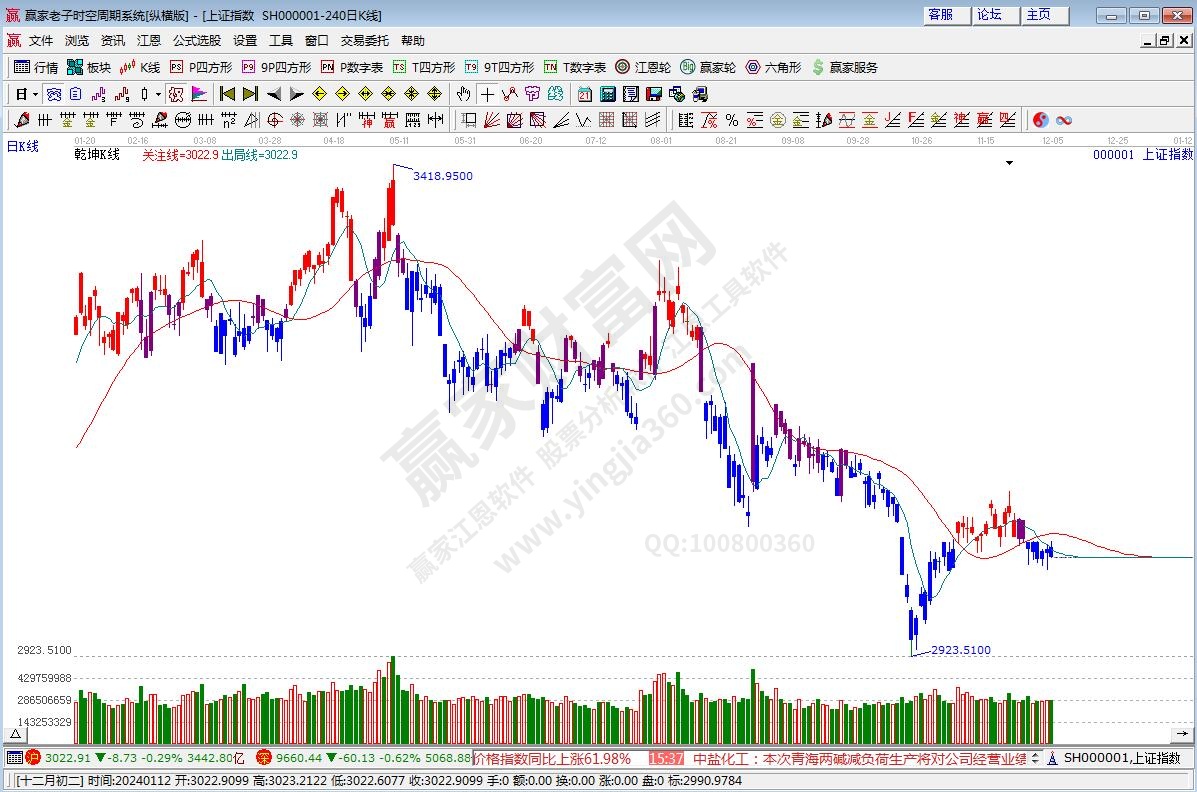The height and width of the screenshot is (792, 1197).
Task: Toggle the infinity loop icon
Action: click(1064, 120)
